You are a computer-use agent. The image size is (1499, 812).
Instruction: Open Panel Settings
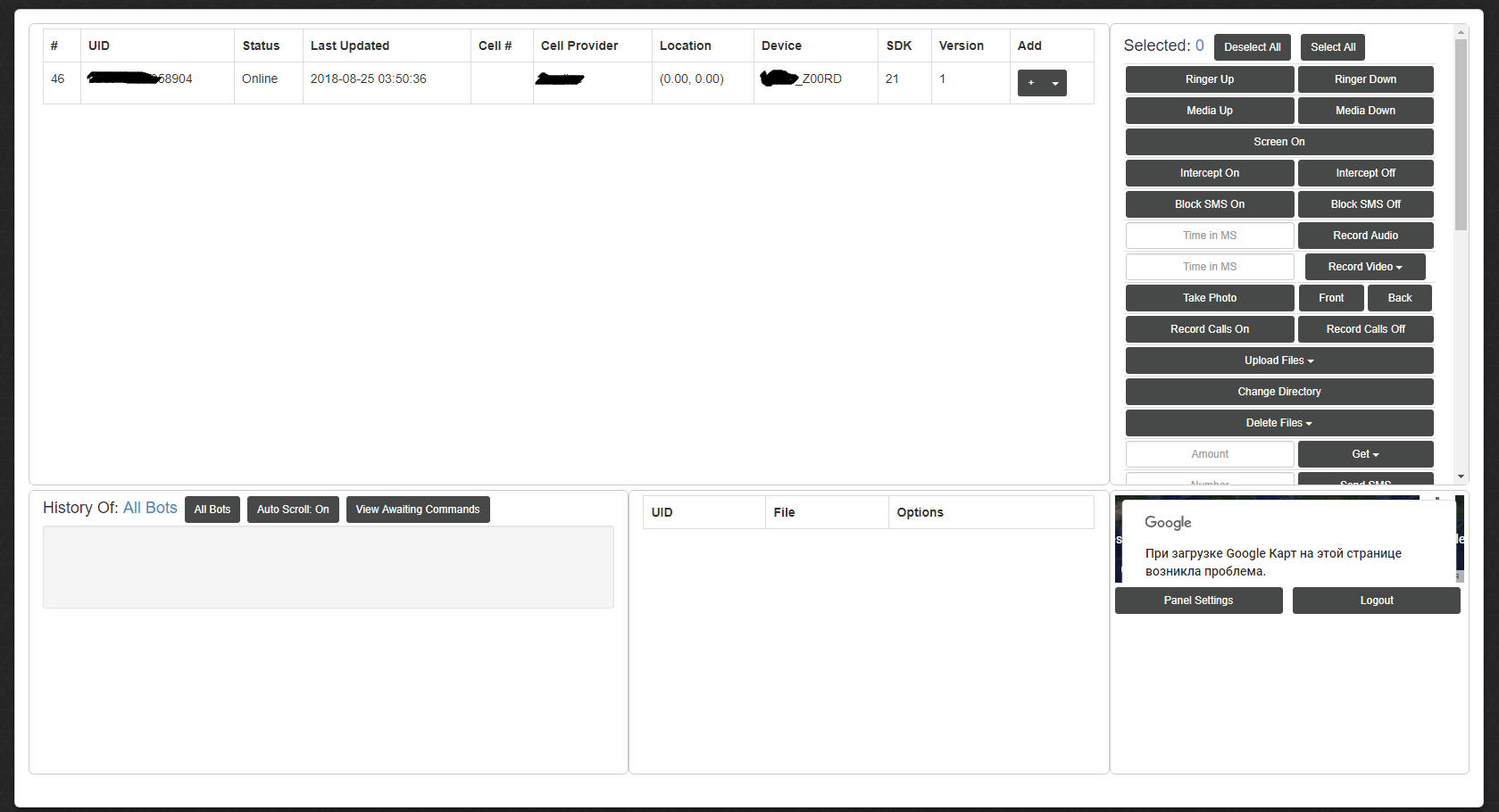(x=1198, y=601)
